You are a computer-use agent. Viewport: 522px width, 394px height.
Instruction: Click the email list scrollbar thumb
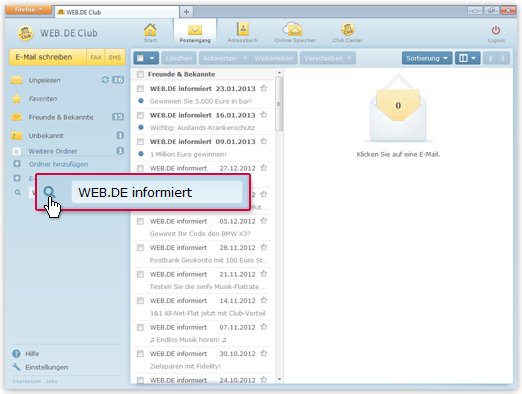tap(279, 104)
